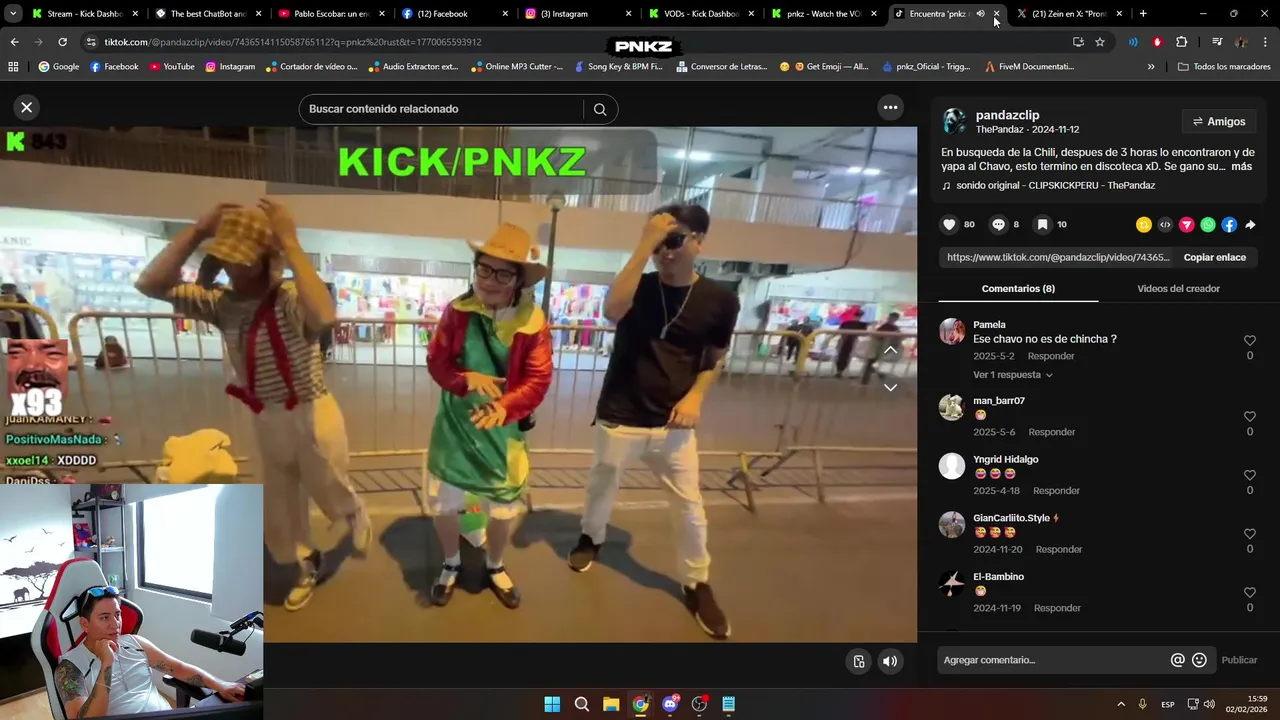Open comments via speech bubble icon
This screenshot has height=720, width=1280.
pos(998,225)
